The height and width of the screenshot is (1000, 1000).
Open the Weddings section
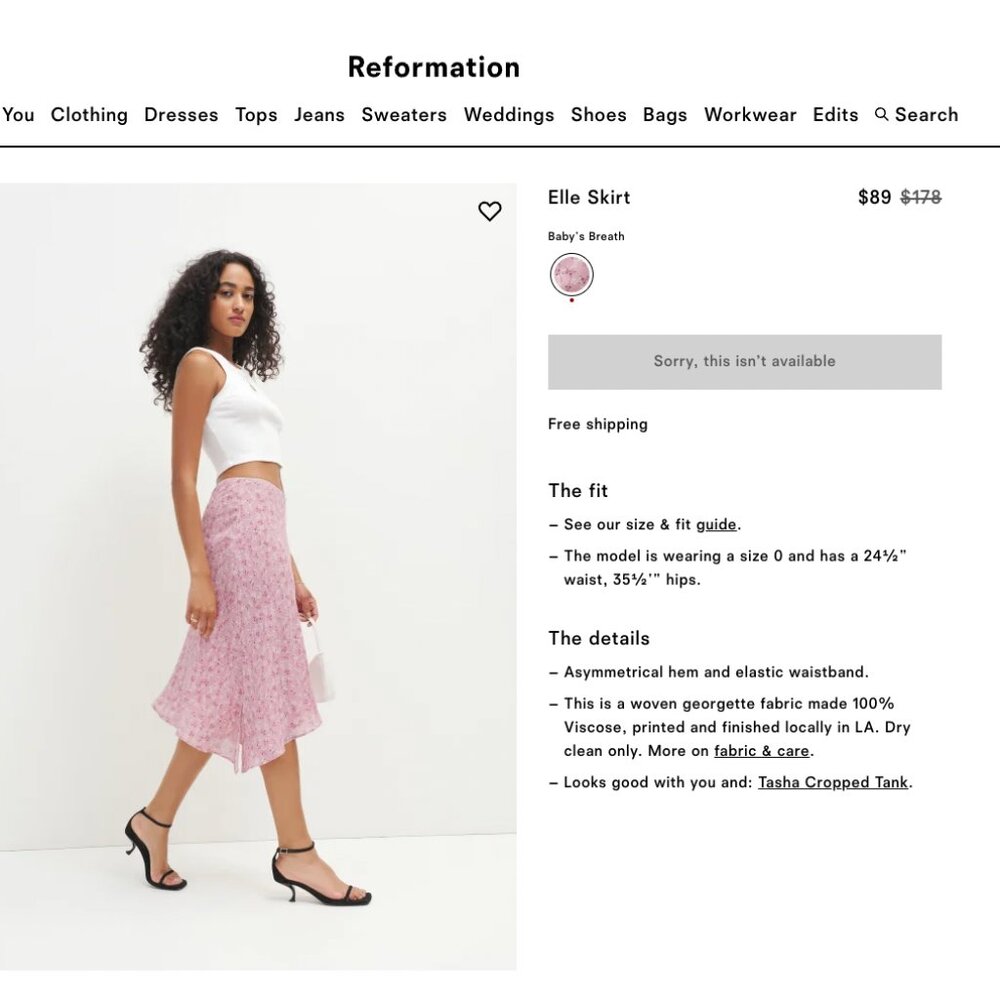pos(509,114)
